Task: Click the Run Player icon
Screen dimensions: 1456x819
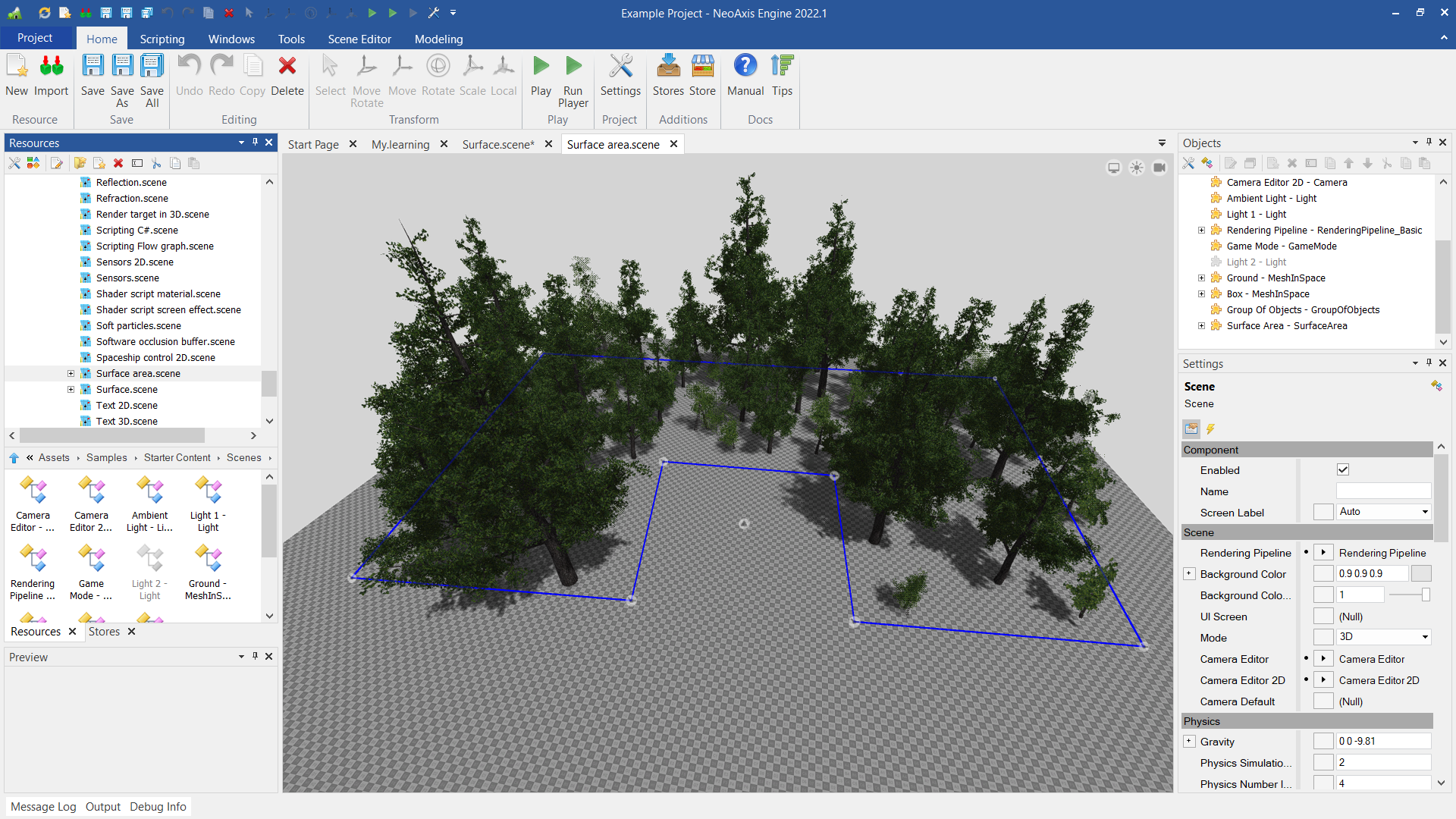Action: tap(573, 67)
